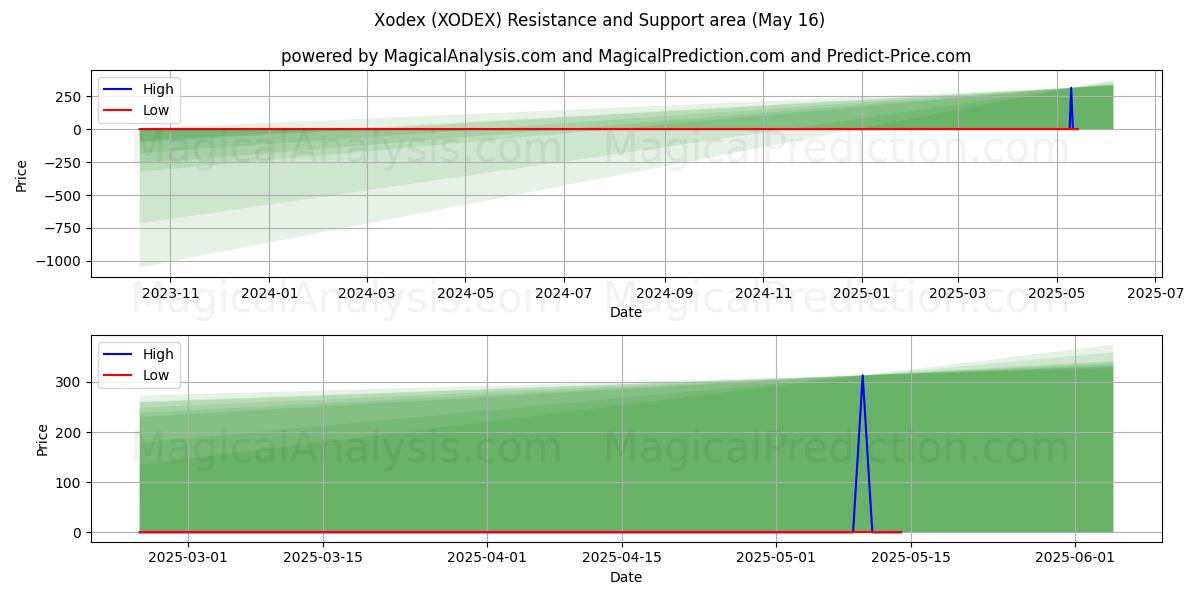Click the 'Date' axis label under the bottom chart
The height and width of the screenshot is (600, 1200).
pyautogui.click(x=626, y=577)
